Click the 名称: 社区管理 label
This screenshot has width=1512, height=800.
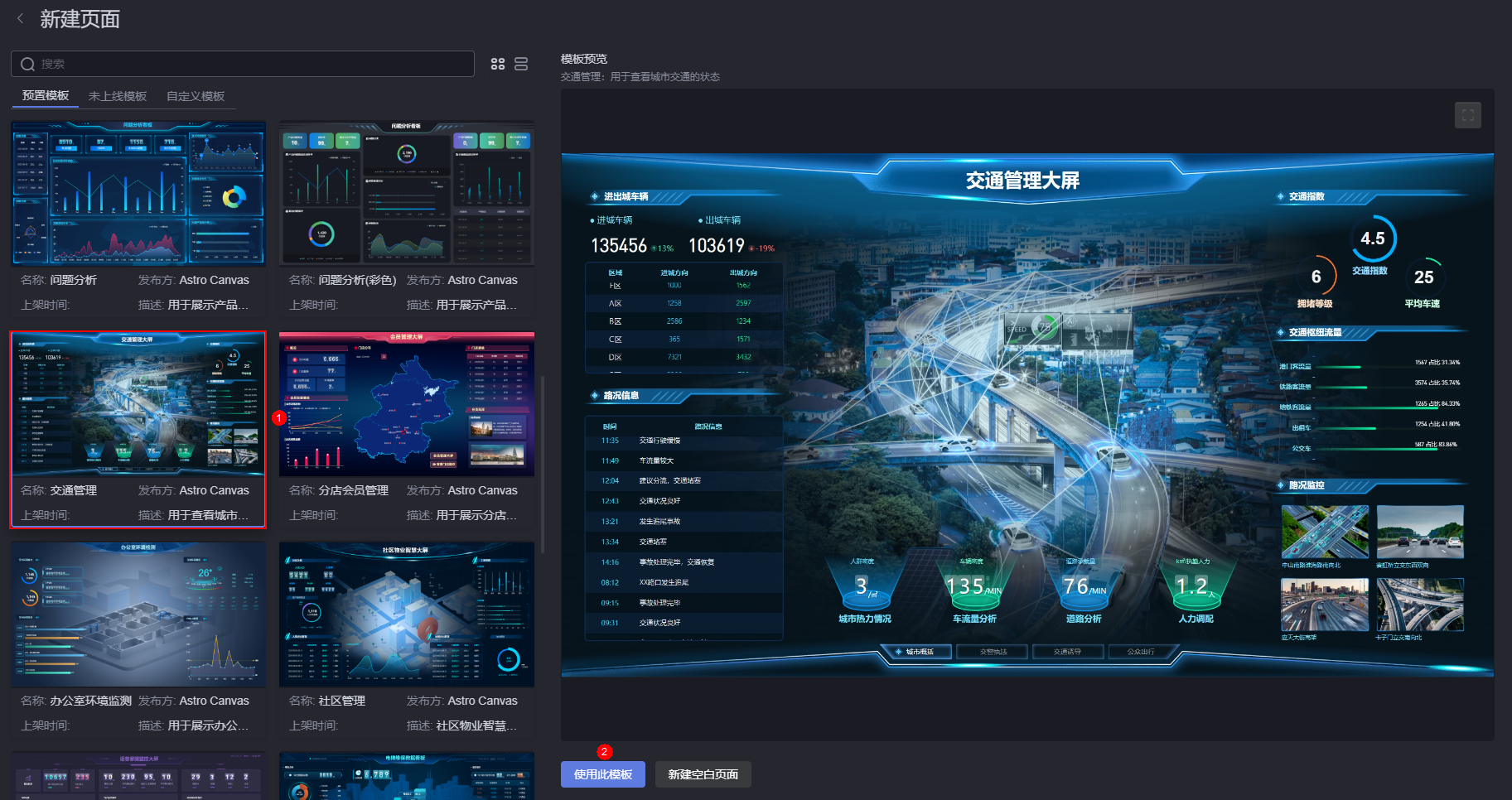click(x=327, y=701)
